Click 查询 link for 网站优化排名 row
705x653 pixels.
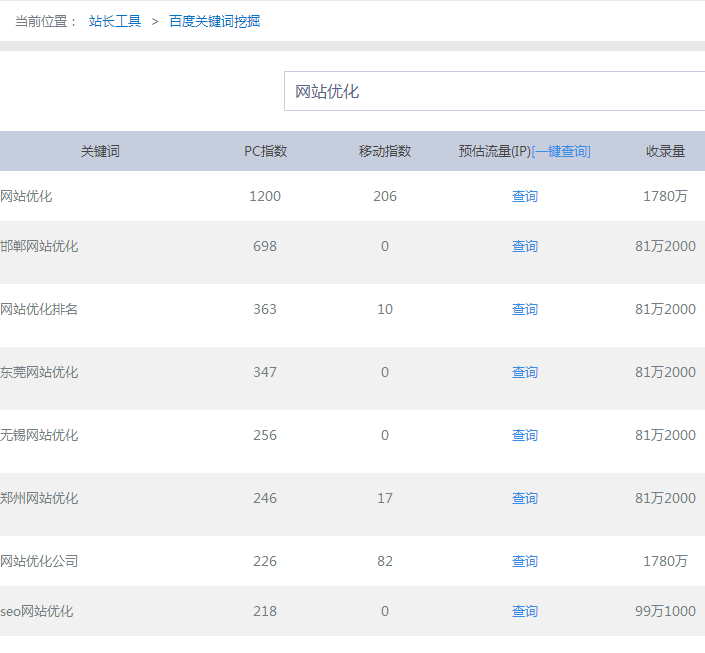tap(525, 310)
